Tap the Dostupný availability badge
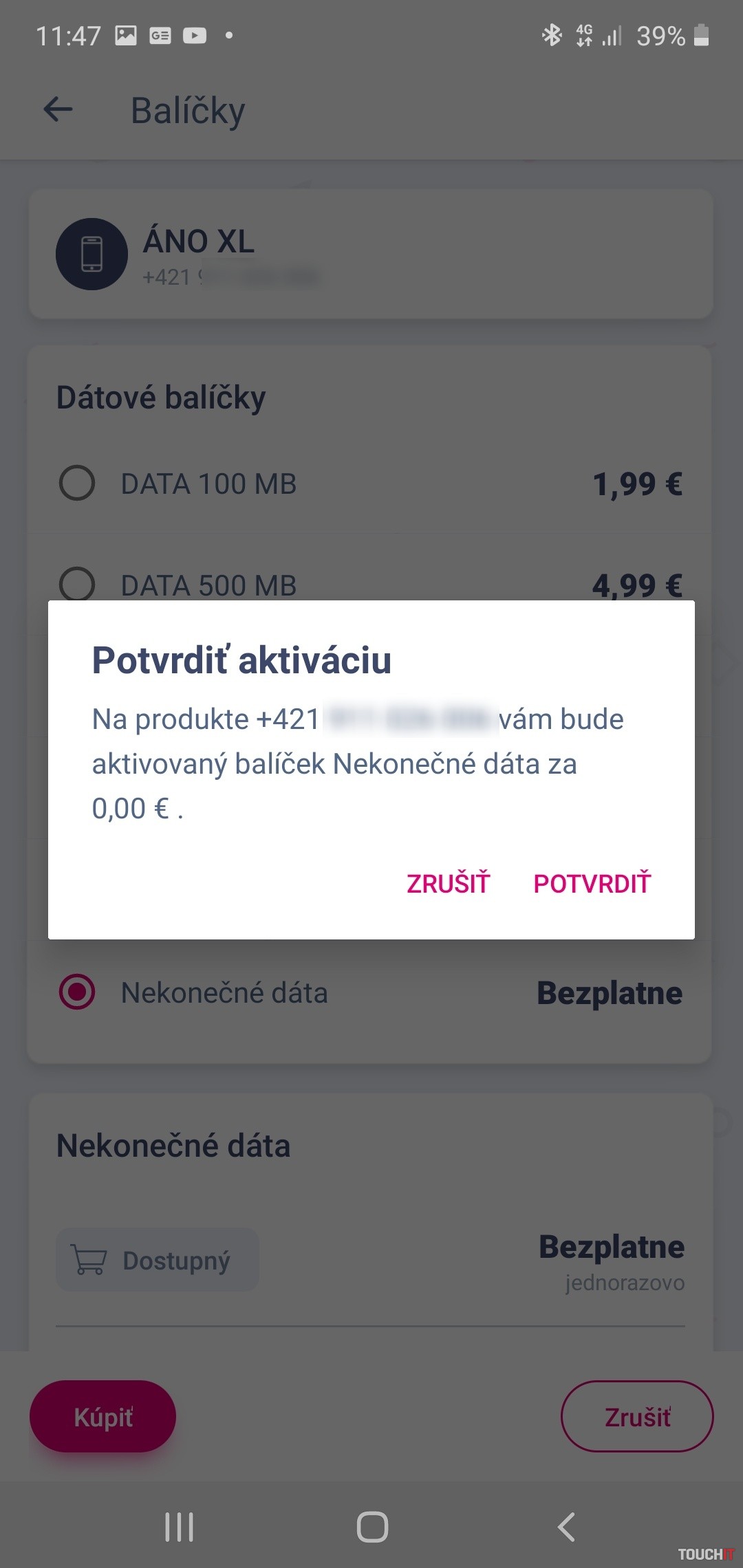This screenshot has height=1568, width=743. point(158,1260)
